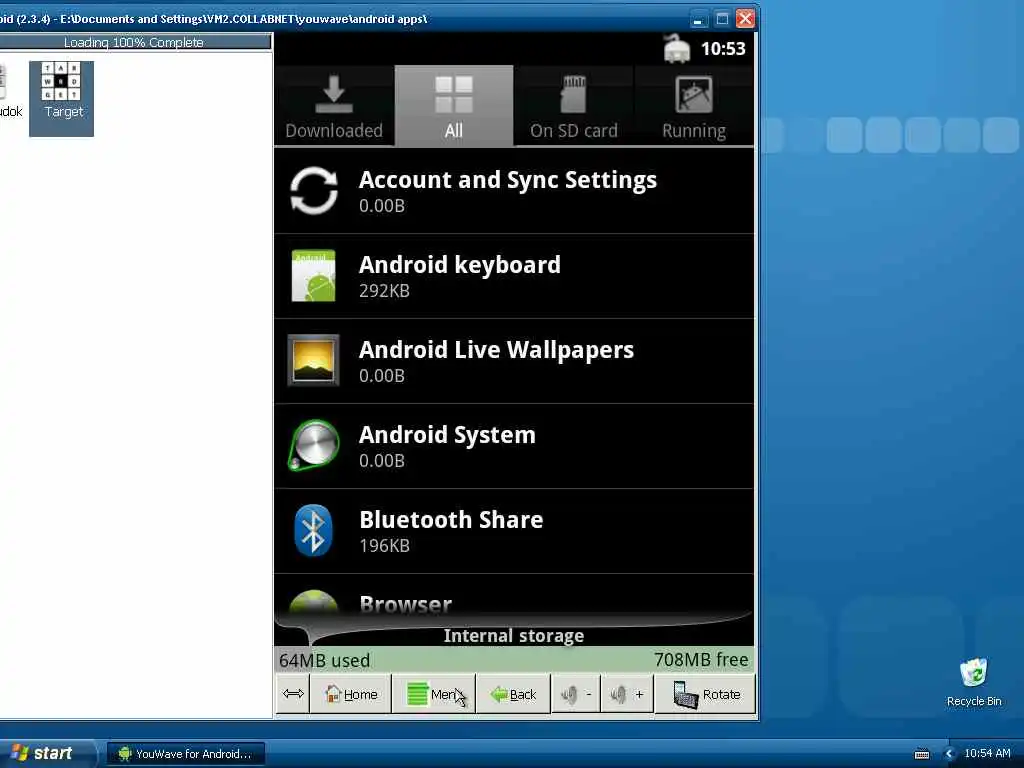This screenshot has height=768, width=1024.
Task: Open the Android keyboard entry
Action: (x=514, y=276)
